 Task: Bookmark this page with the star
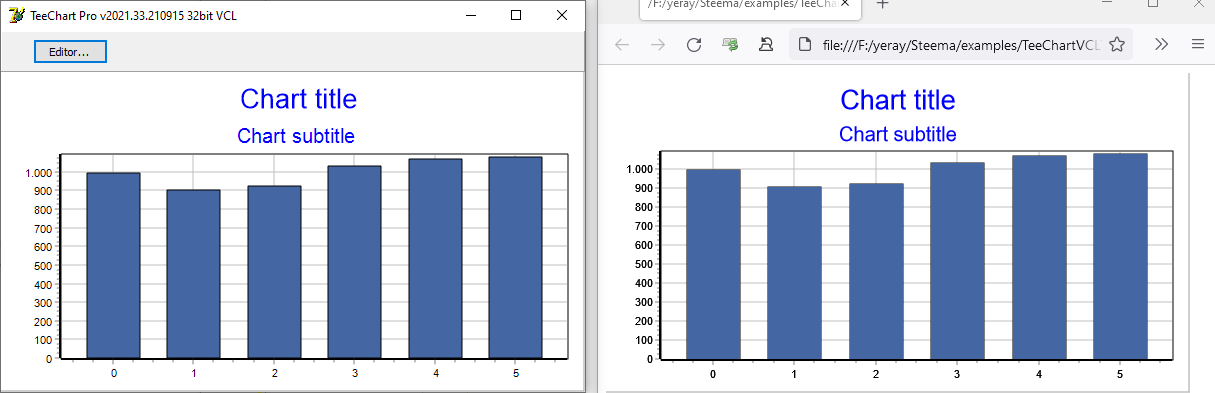click(x=1117, y=45)
